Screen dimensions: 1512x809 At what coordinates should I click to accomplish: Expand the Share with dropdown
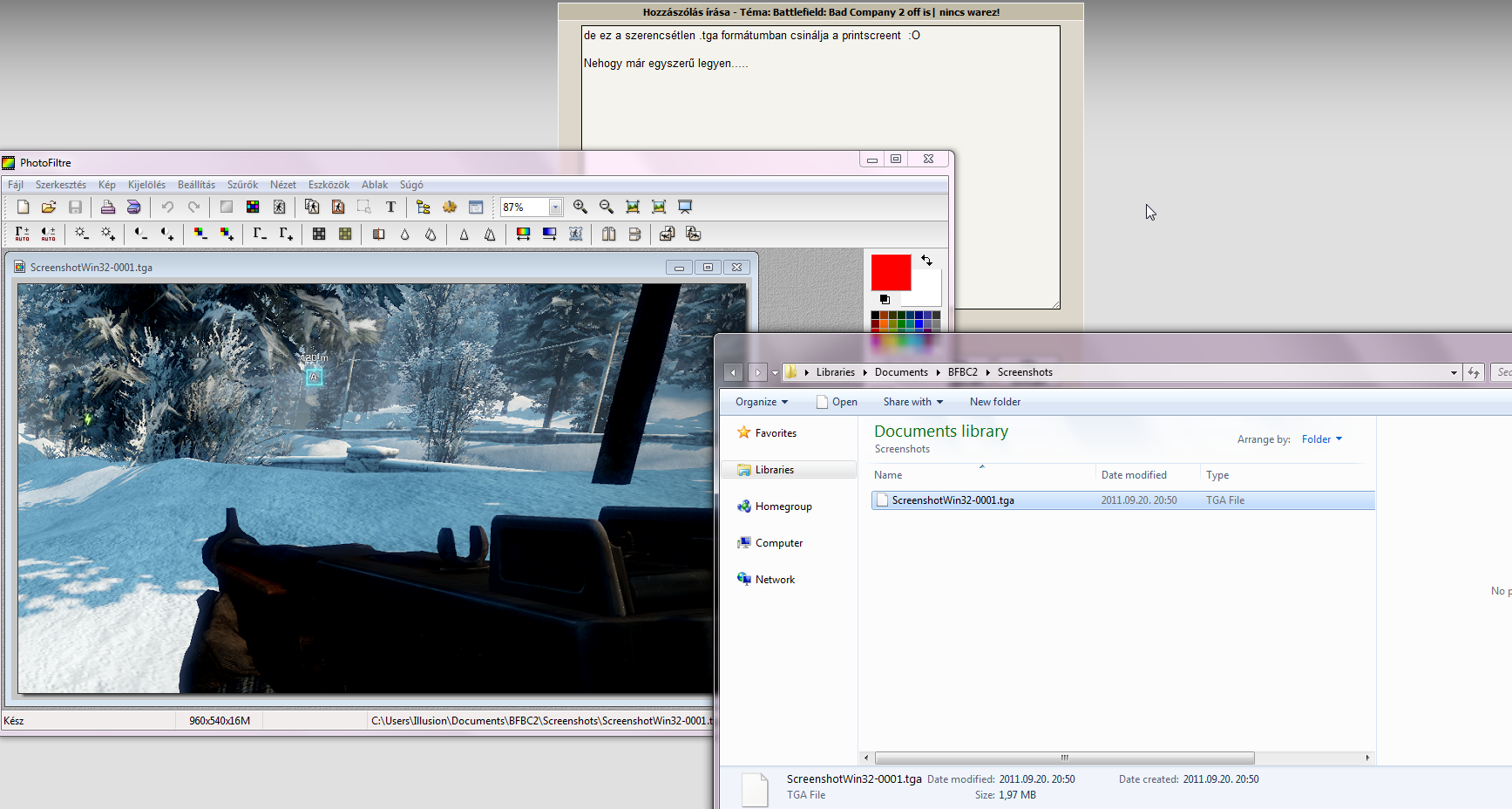click(913, 402)
